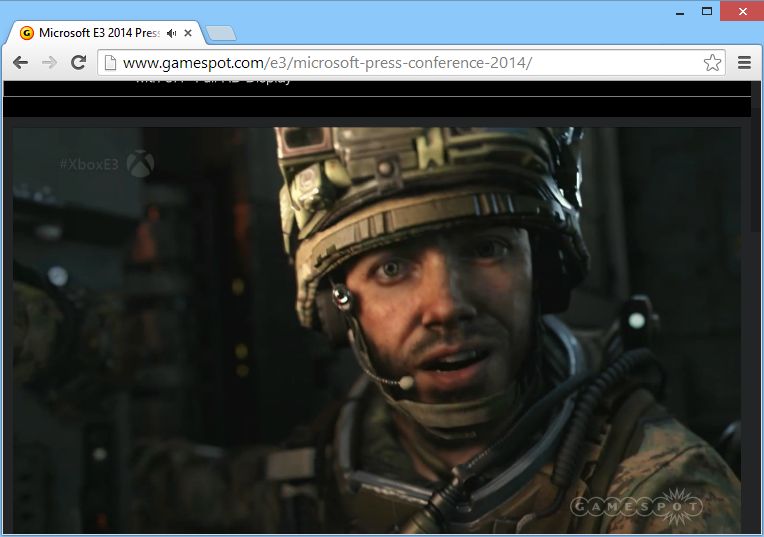The width and height of the screenshot is (764, 537).
Task: Reload the page with the refresh icon
Action: pyautogui.click(x=78, y=62)
